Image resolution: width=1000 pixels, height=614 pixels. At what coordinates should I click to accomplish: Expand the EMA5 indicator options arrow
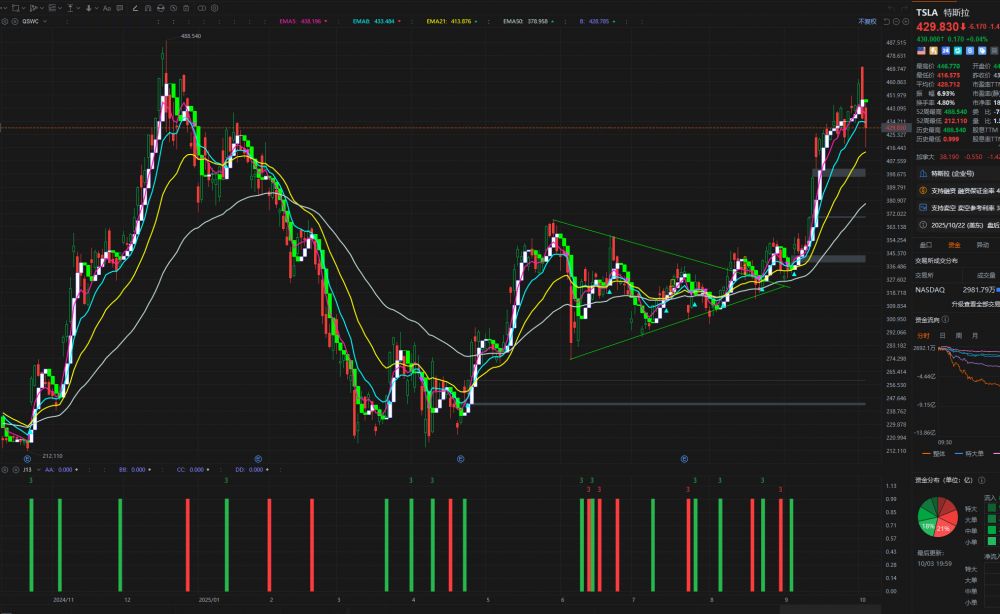[326, 21]
